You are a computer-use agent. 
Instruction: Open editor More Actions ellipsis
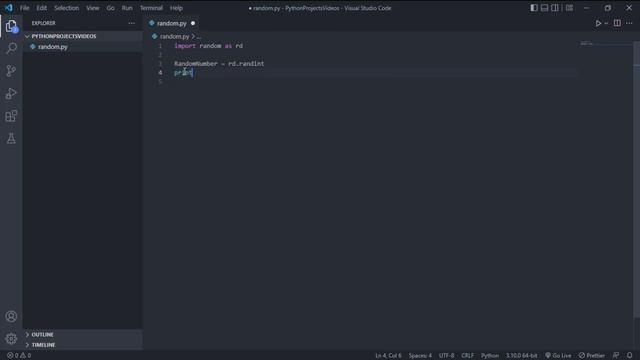tap(629, 23)
